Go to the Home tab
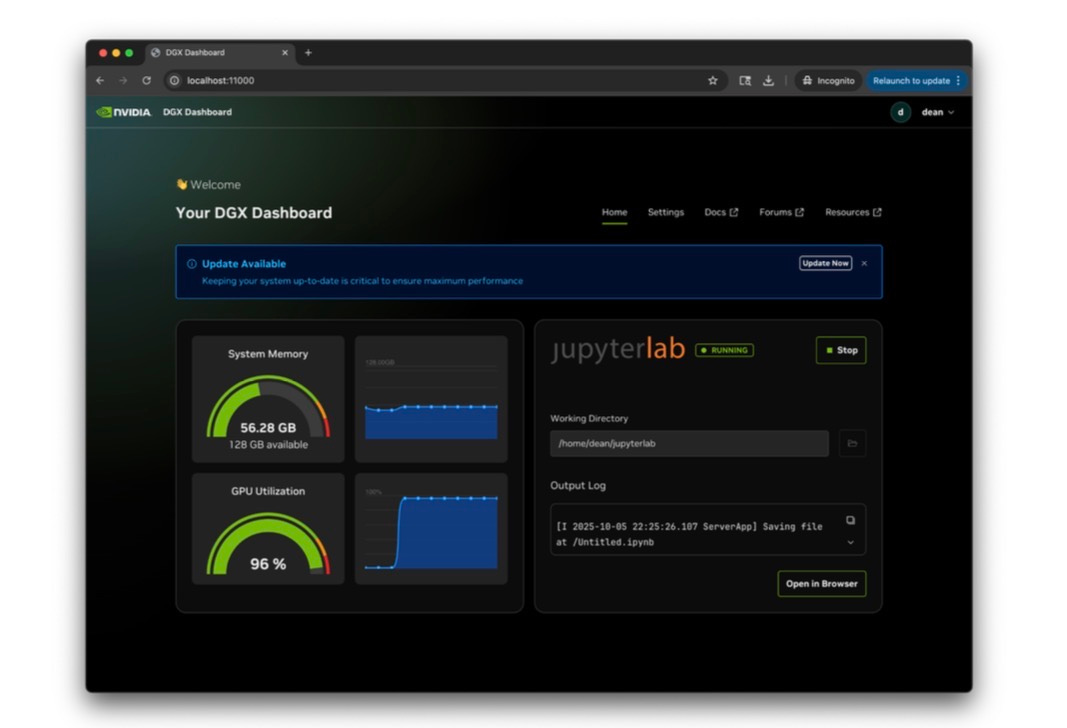 click(x=614, y=212)
